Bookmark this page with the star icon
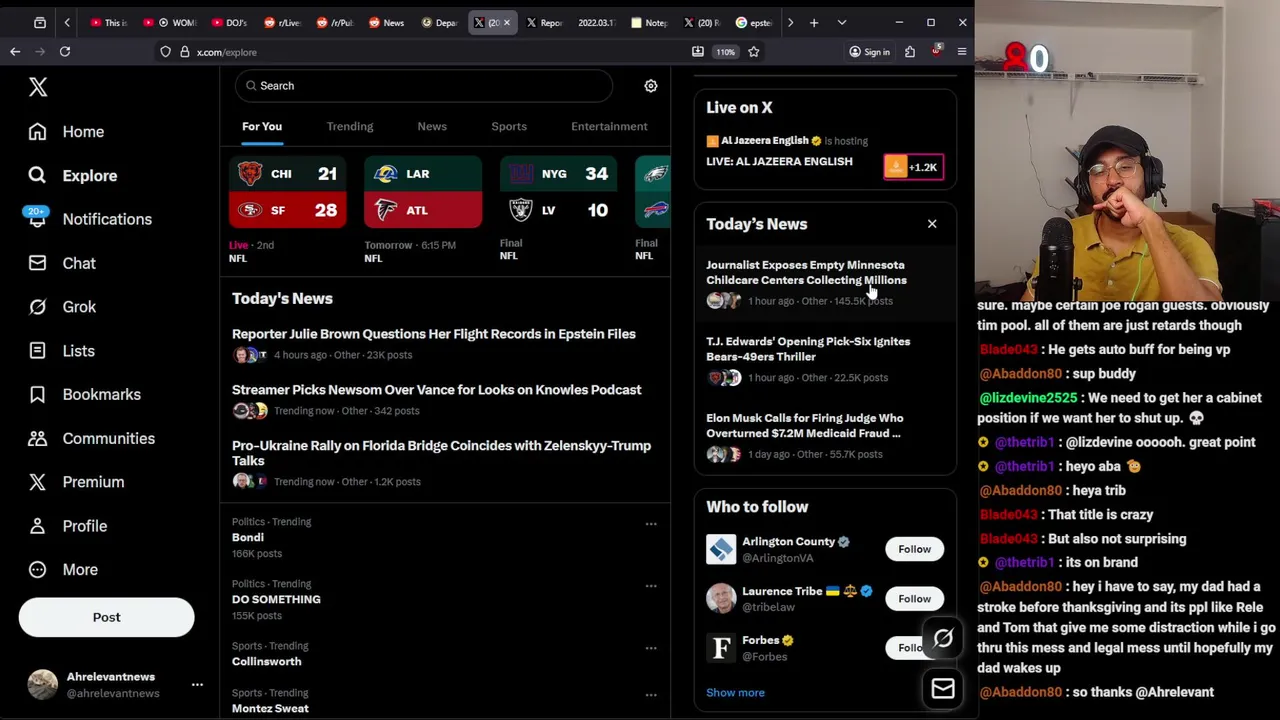The image size is (1280, 720). [754, 52]
